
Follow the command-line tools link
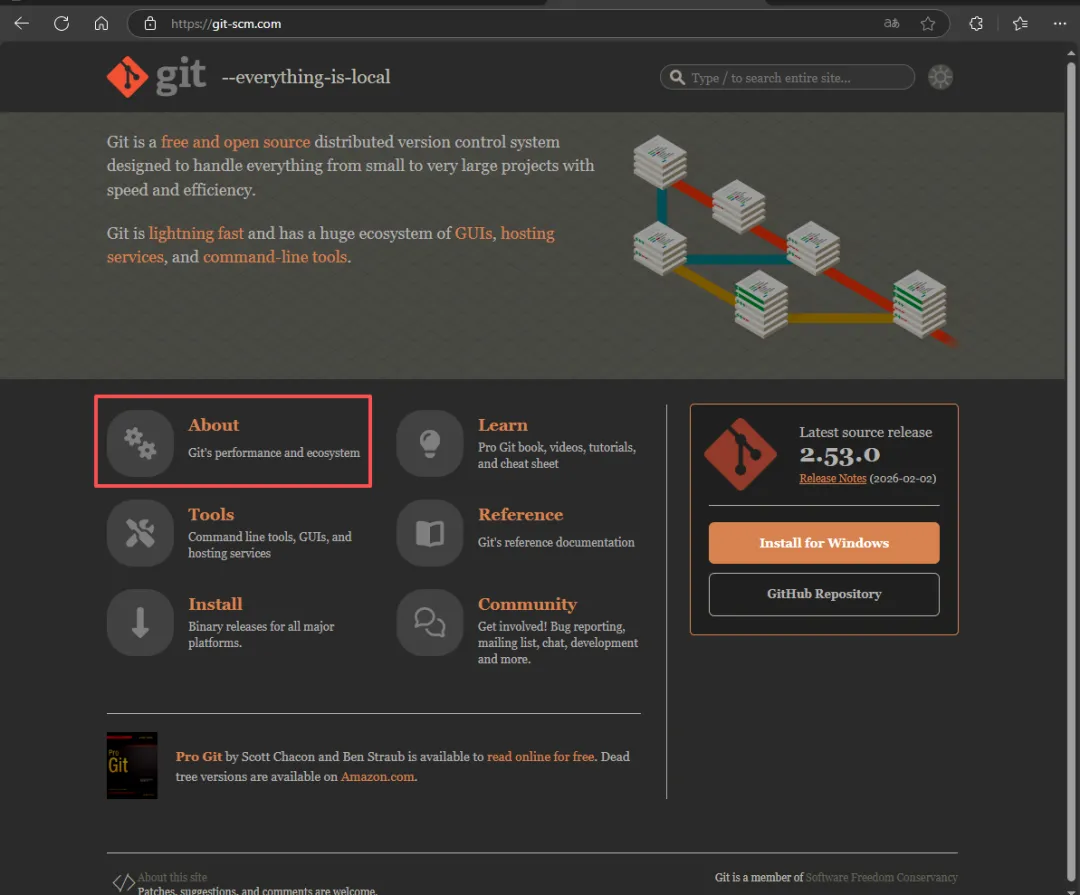(x=275, y=257)
